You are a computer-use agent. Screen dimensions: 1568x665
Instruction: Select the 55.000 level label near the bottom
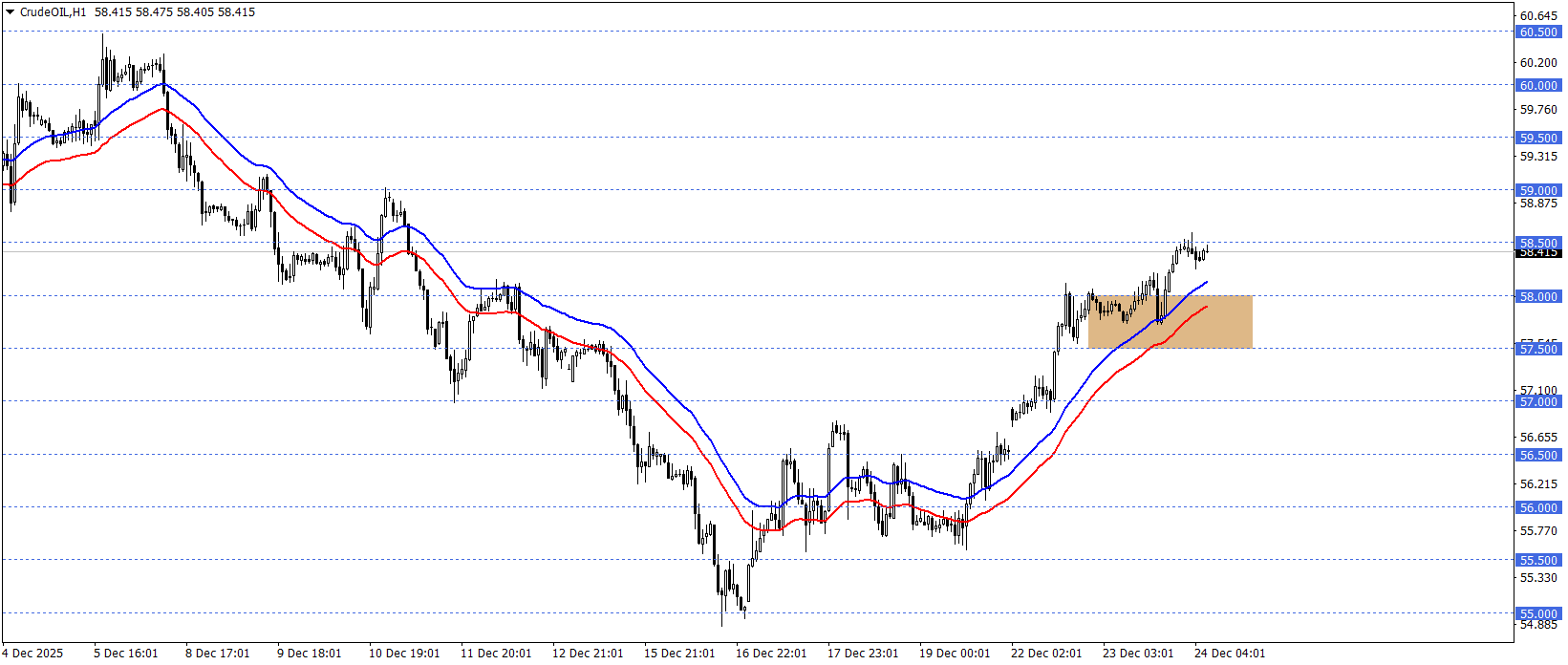click(1538, 613)
